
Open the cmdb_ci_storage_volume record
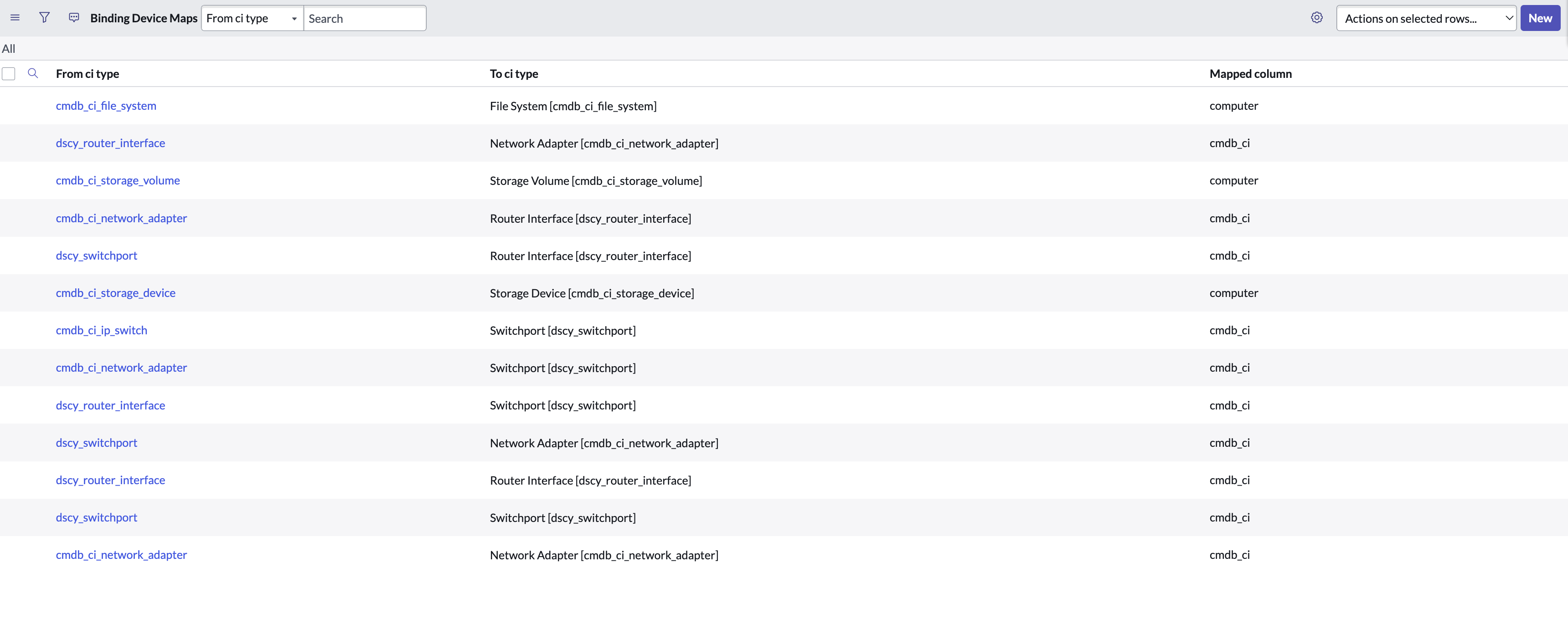pos(118,181)
